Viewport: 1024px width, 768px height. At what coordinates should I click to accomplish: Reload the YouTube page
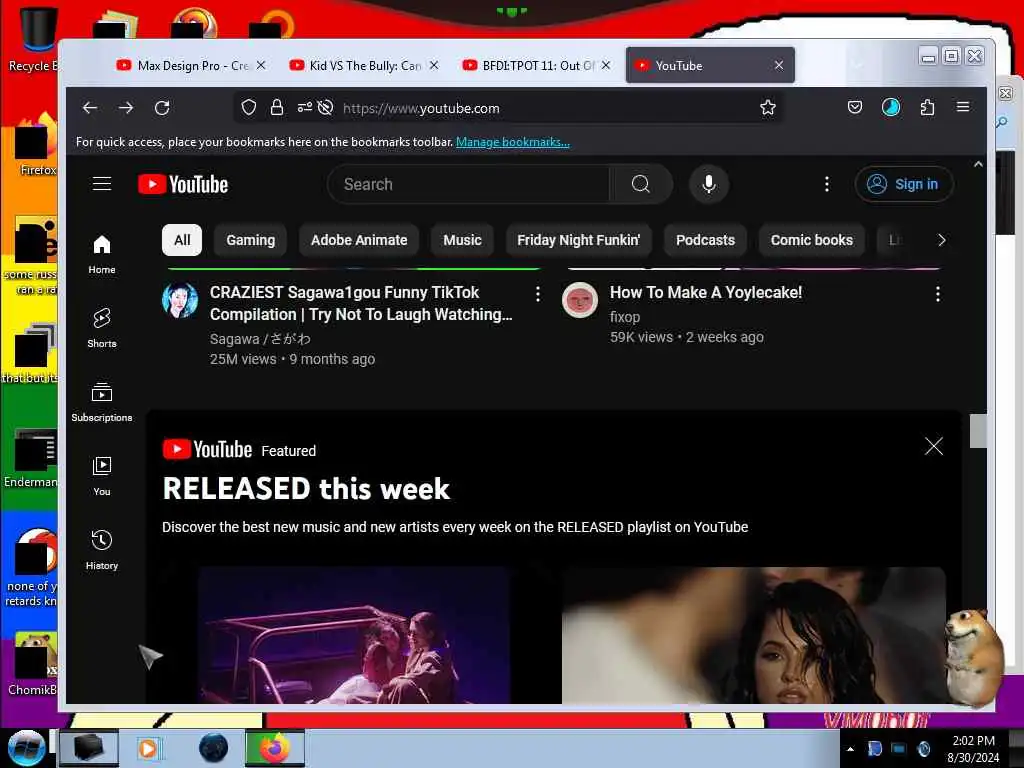(x=162, y=108)
